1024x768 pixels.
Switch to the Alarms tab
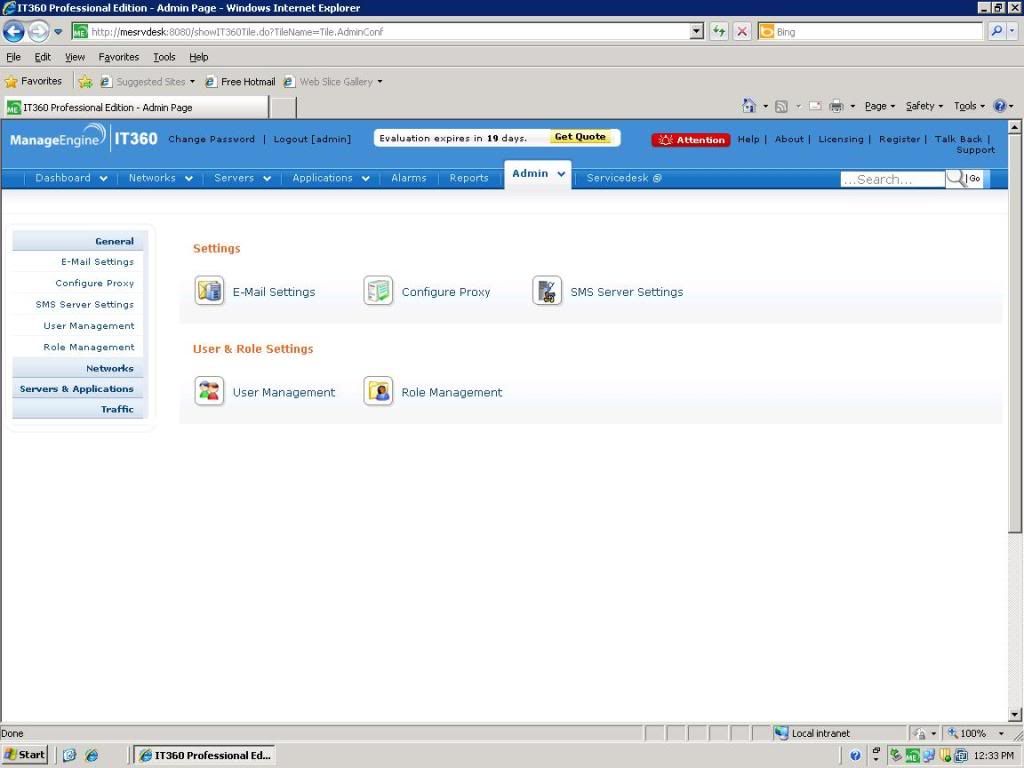[409, 178]
